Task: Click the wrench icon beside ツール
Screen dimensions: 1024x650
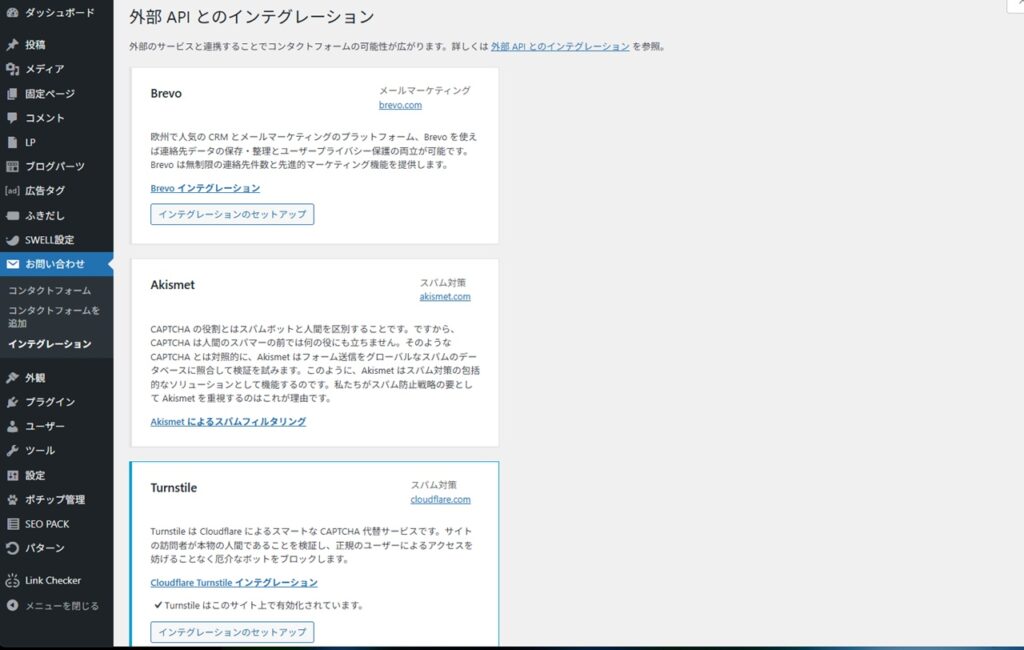Action: pyautogui.click(x=12, y=450)
